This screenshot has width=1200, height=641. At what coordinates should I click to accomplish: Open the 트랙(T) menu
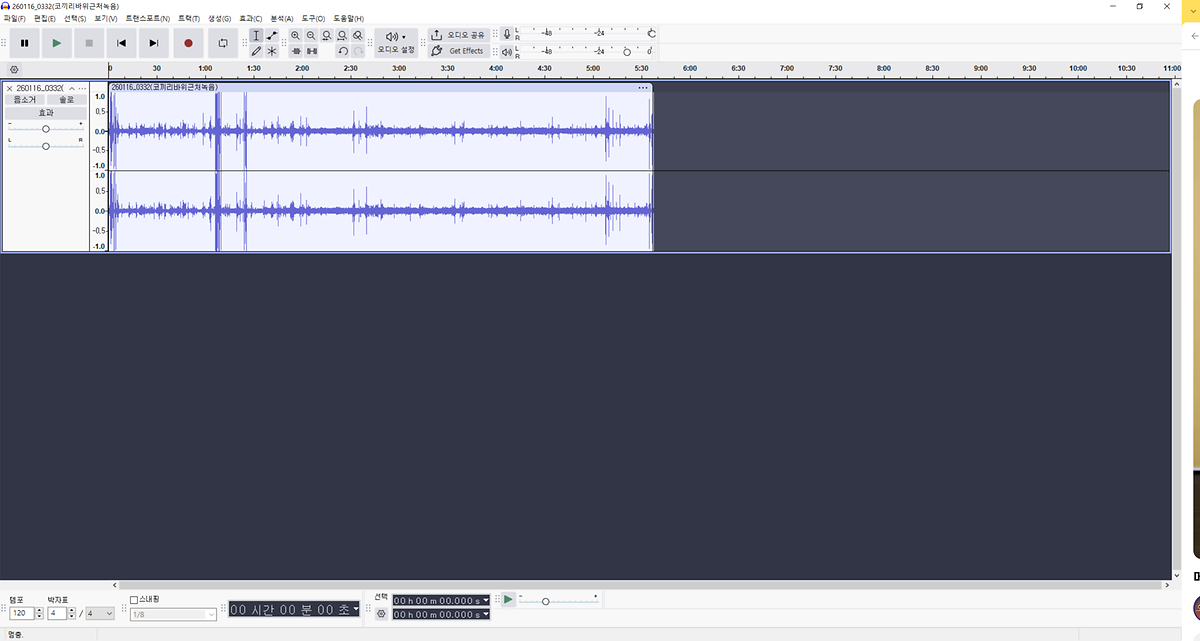pyautogui.click(x=189, y=19)
